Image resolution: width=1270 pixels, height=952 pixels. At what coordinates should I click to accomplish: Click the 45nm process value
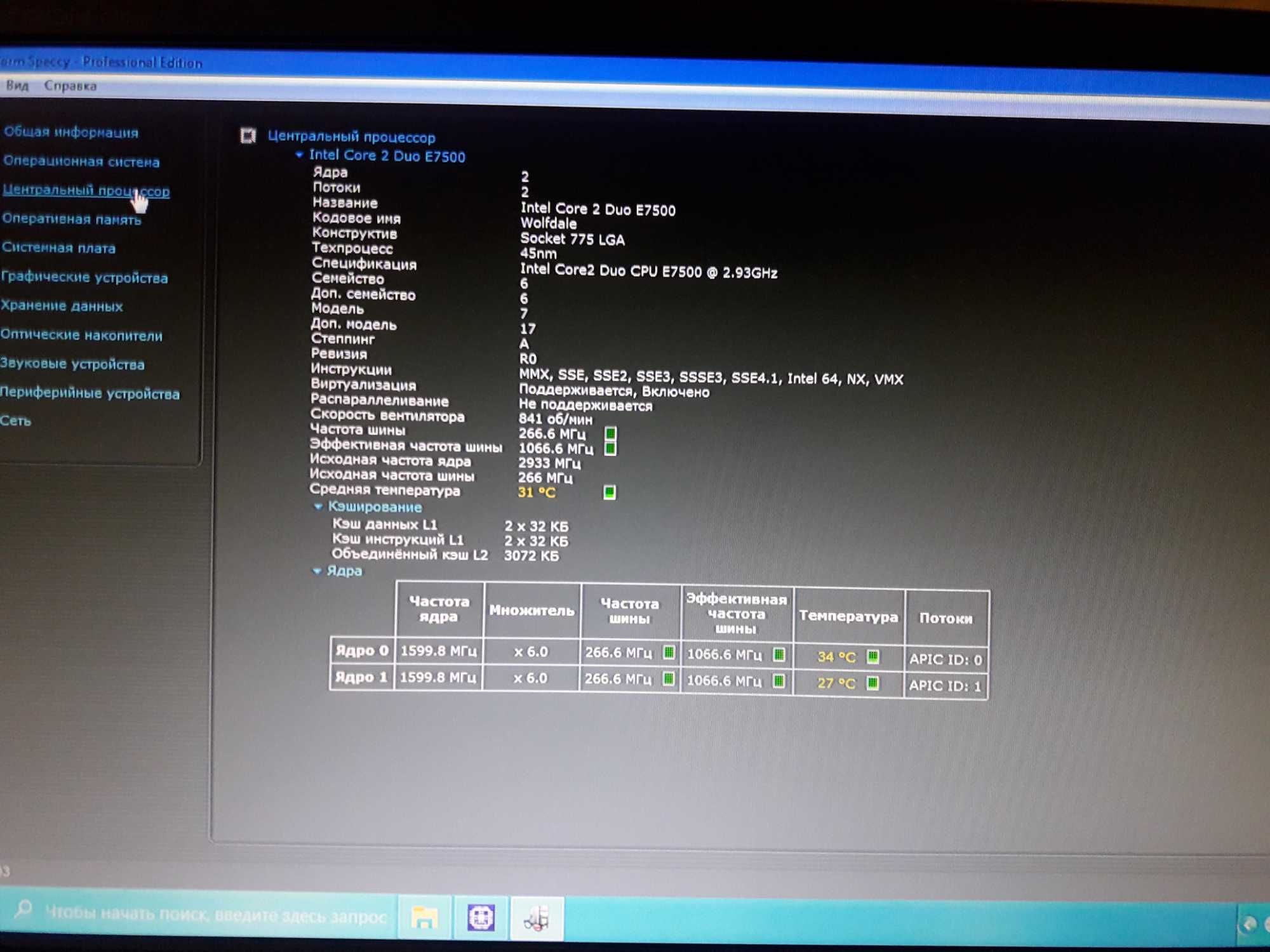point(538,254)
